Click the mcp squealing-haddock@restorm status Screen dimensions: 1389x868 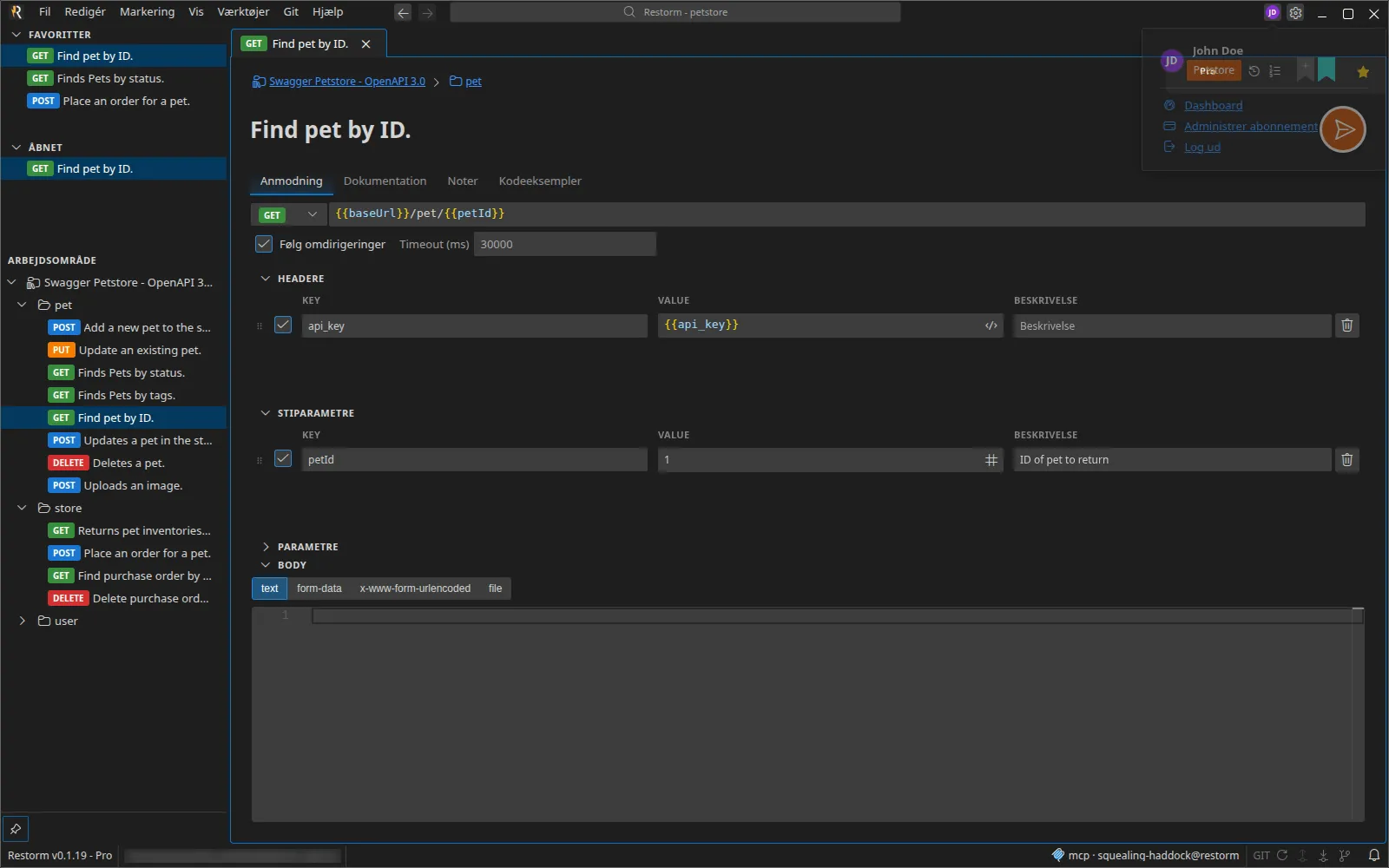point(1153,855)
